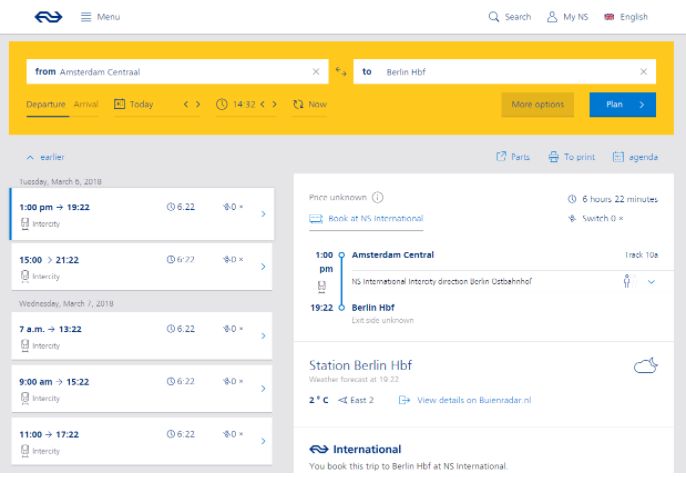Expand the NS International Intercity leg details
This screenshot has width=686, height=477.
point(651,282)
